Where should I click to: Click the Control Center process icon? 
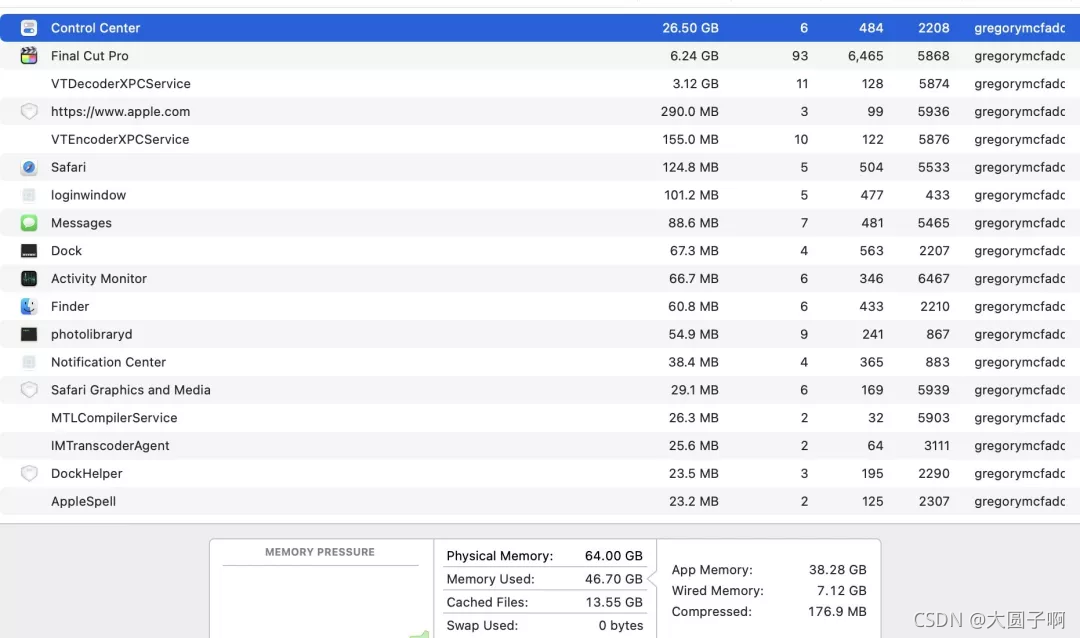tap(29, 28)
